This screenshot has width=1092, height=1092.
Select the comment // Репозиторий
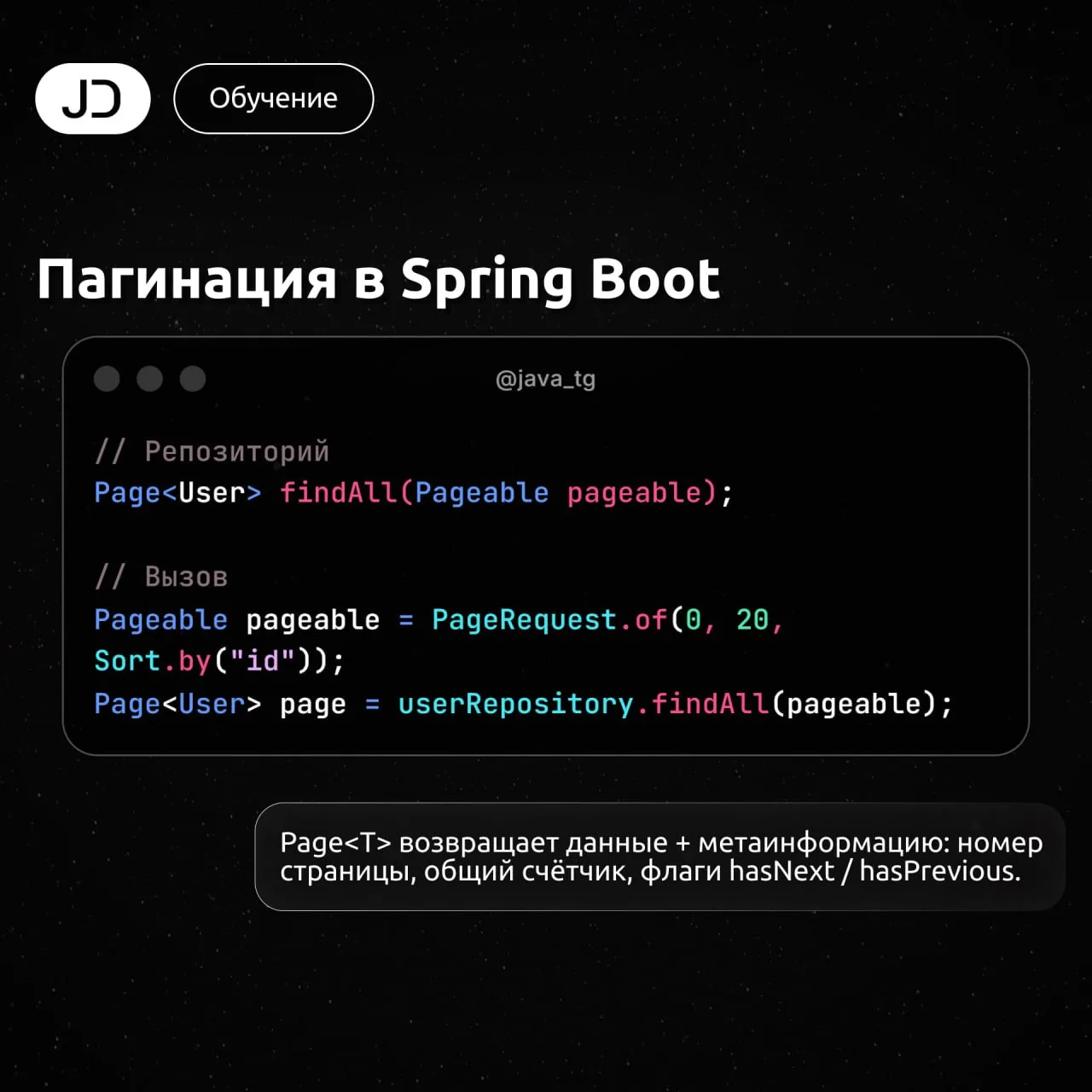(x=212, y=450)
